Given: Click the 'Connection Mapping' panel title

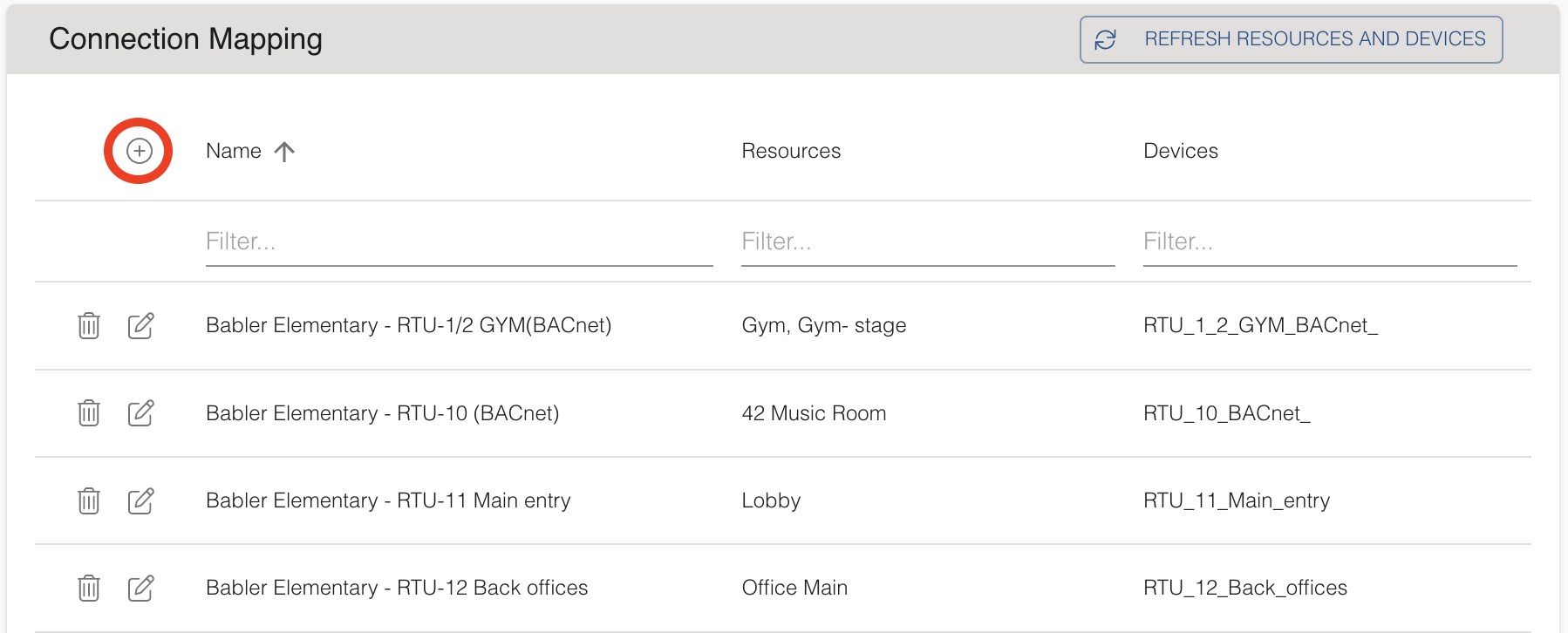Looking at the screenshot, I should (186, 39).
